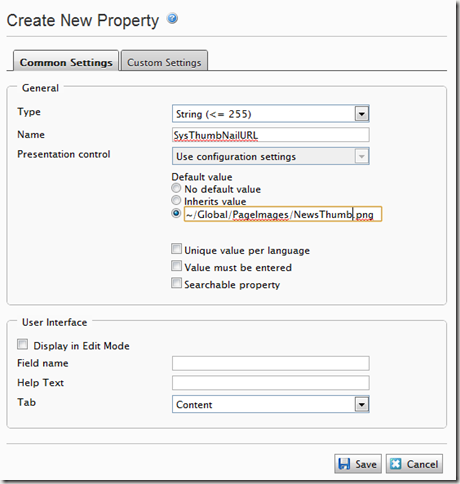Select the Common Settings tab
Image resolution: width=460 pixels, height=484 pixels.
(66, 61)
